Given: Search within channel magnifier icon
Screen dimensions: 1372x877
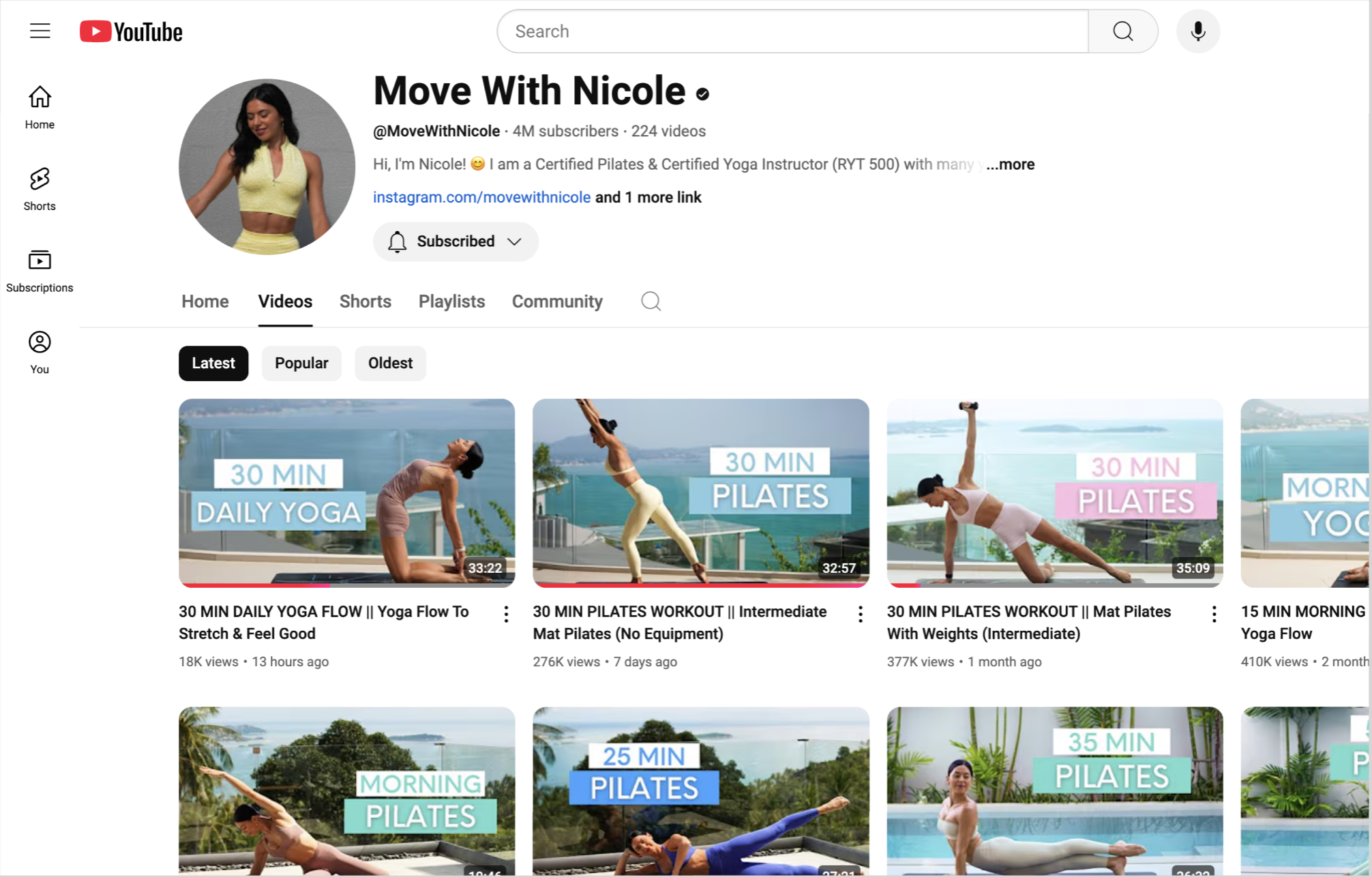Looking at the screenshot, I should pyautogui.click(x=651, y=301).
